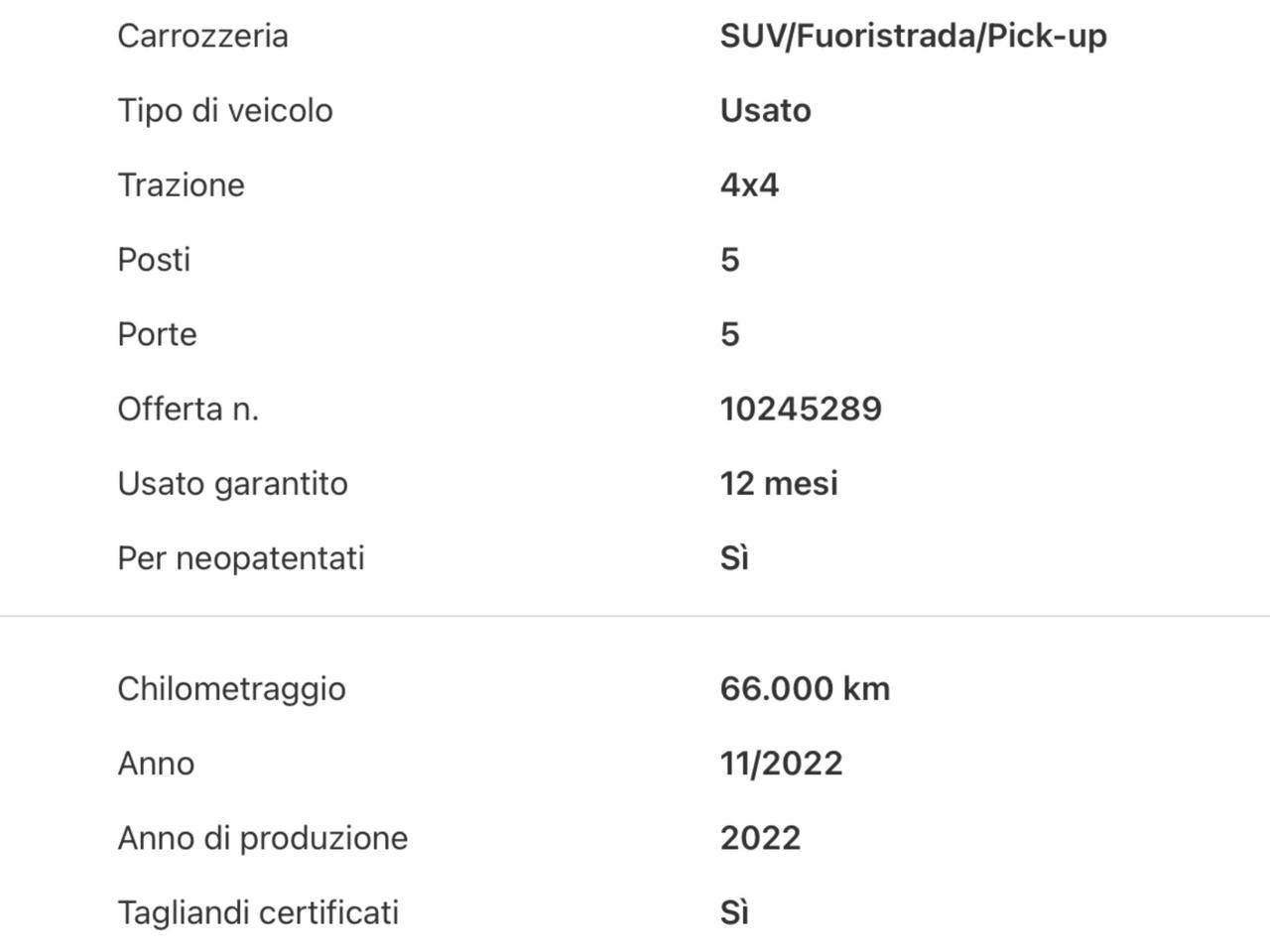The height and width of the screenshot is (952, 1270).
Task: Click the Trazione label
Action: 181,184
